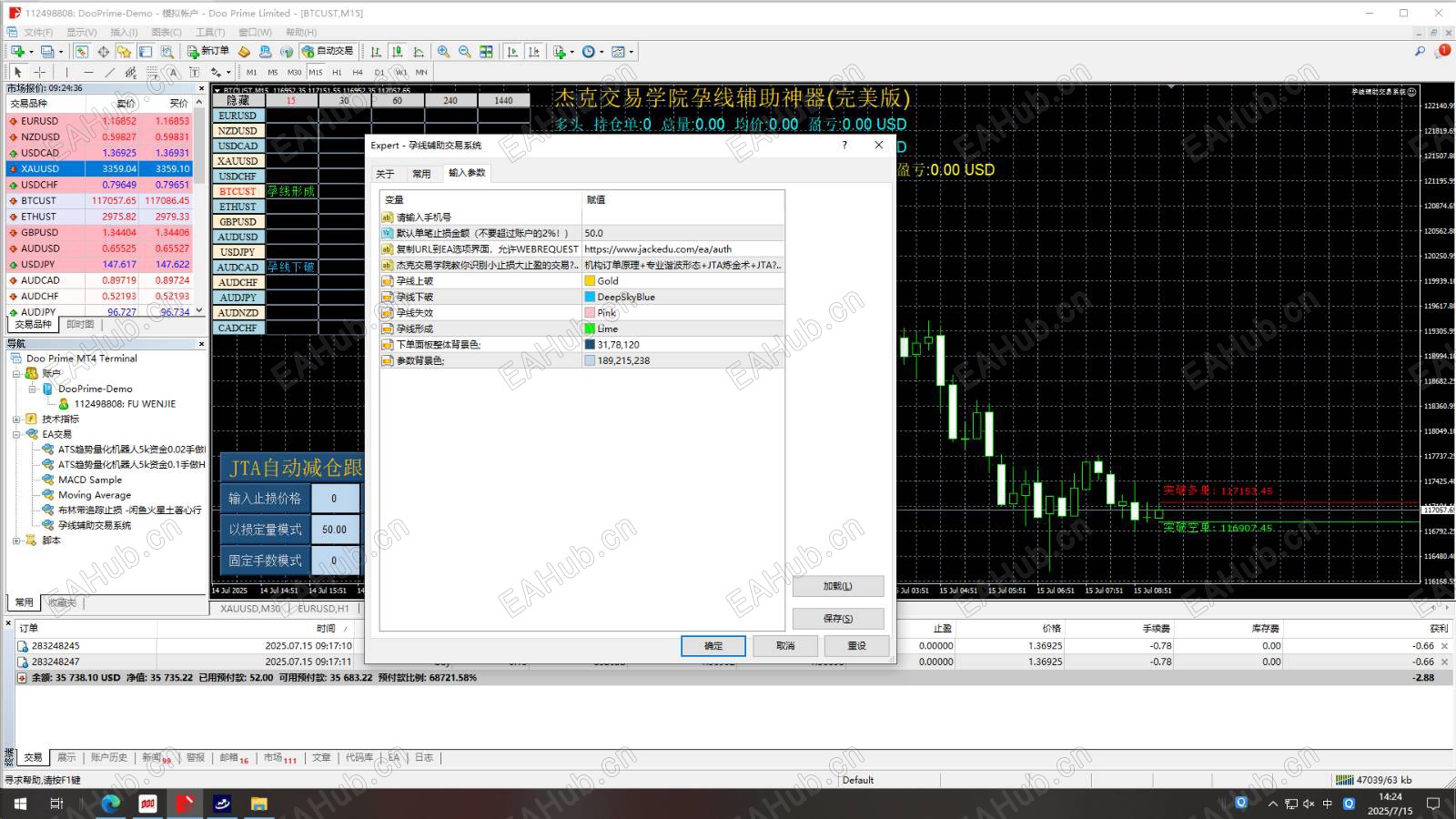Select MACD Sample in the Navigator tree

tap(90, 480)
